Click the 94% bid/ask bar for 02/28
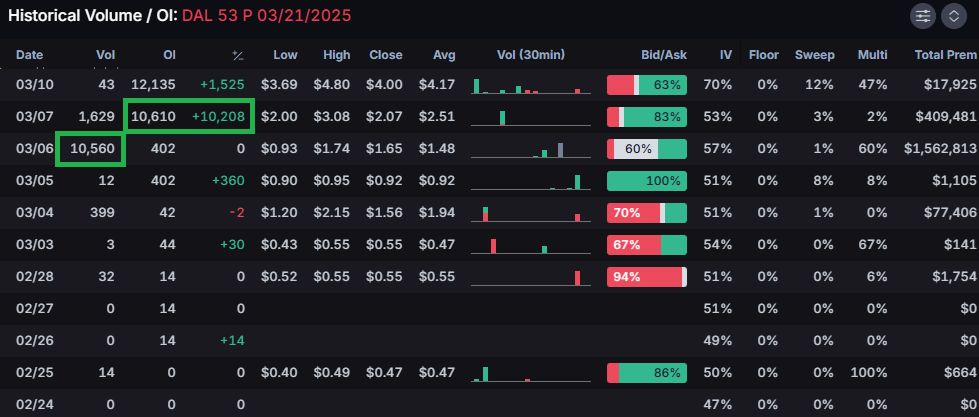Screen dimensions: 979x417 pos(647,277)
